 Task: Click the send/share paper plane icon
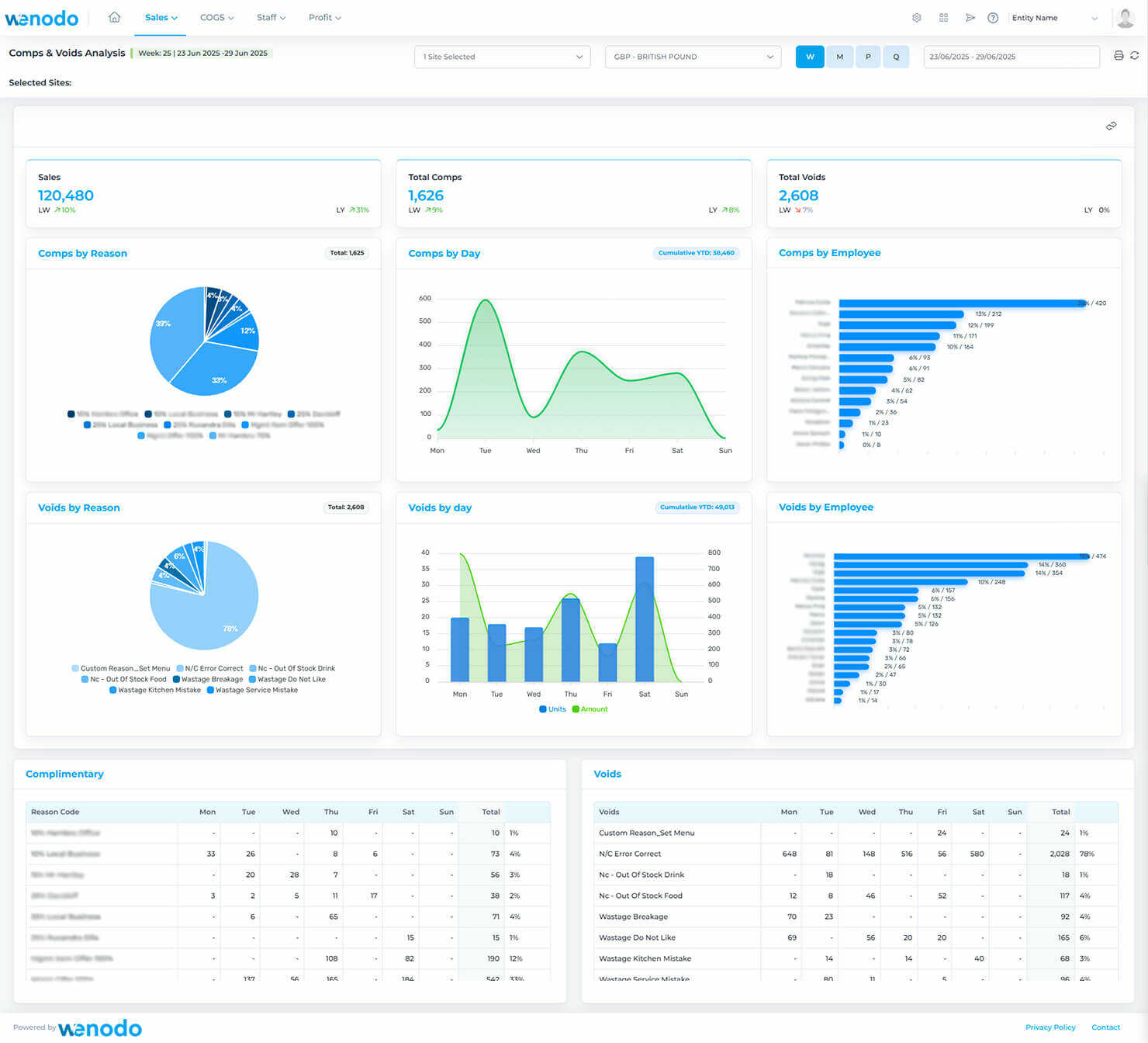click(x=970, y=17)
